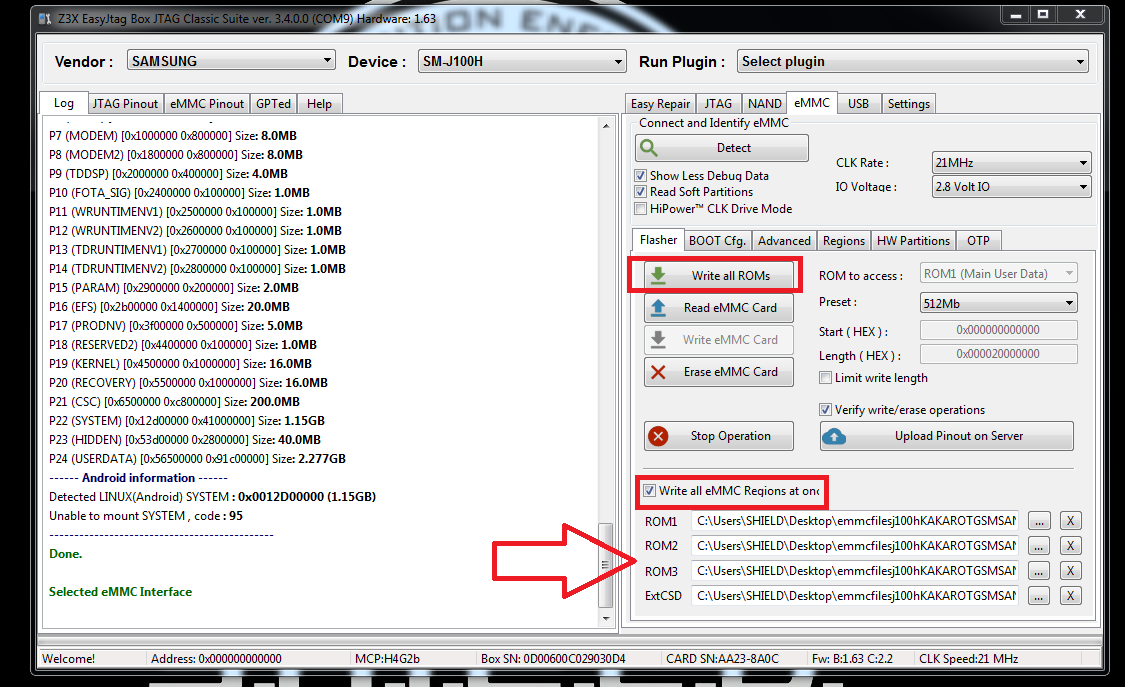Open the Help tab
Image resolution: width=1125 pixels, height=687 pixels.
click(x=319, y=104)
